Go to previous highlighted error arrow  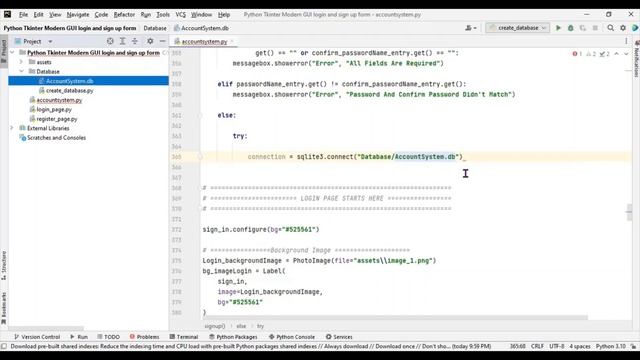[616, 54]
